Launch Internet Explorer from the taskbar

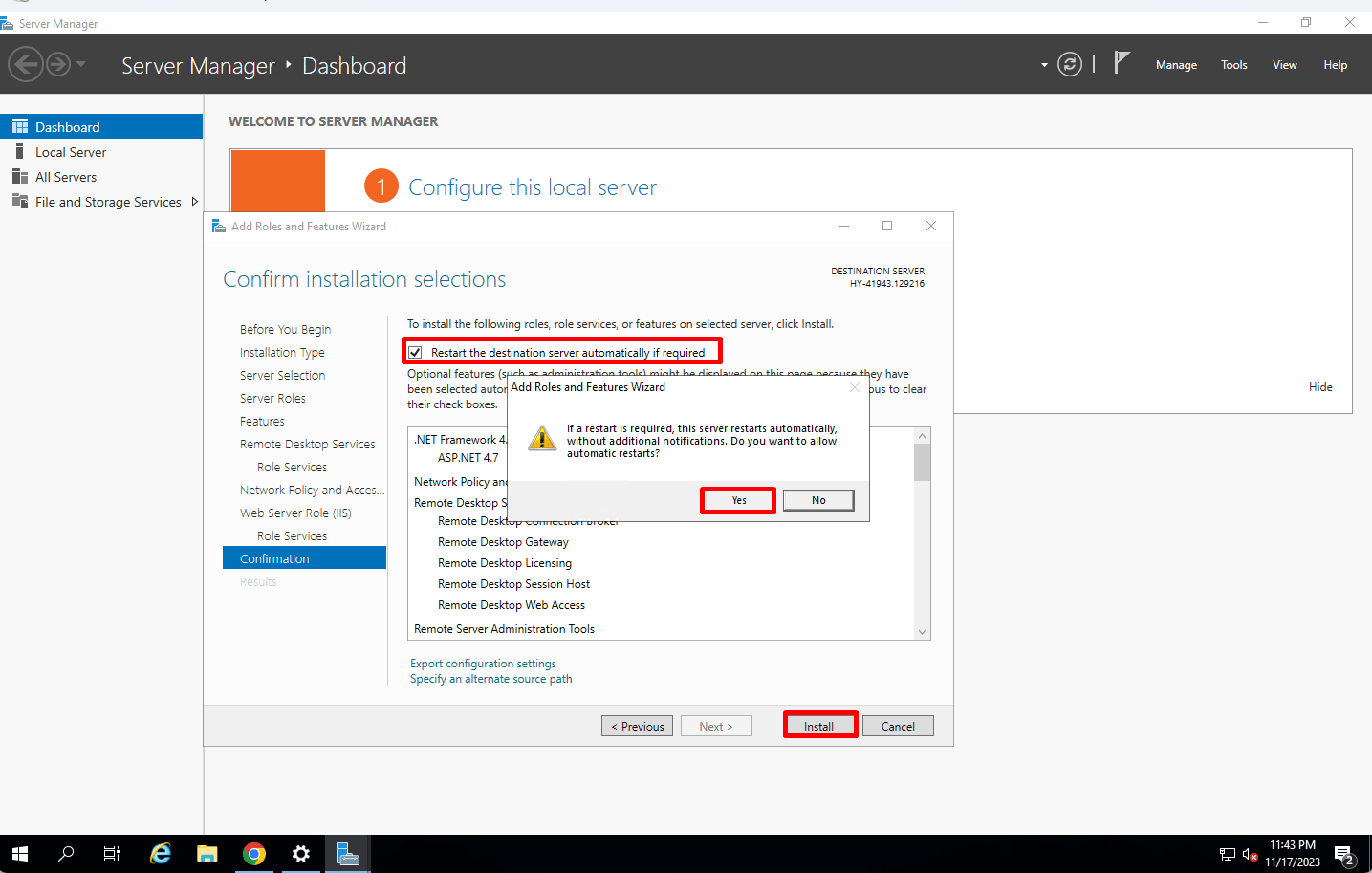pos(160,853)
